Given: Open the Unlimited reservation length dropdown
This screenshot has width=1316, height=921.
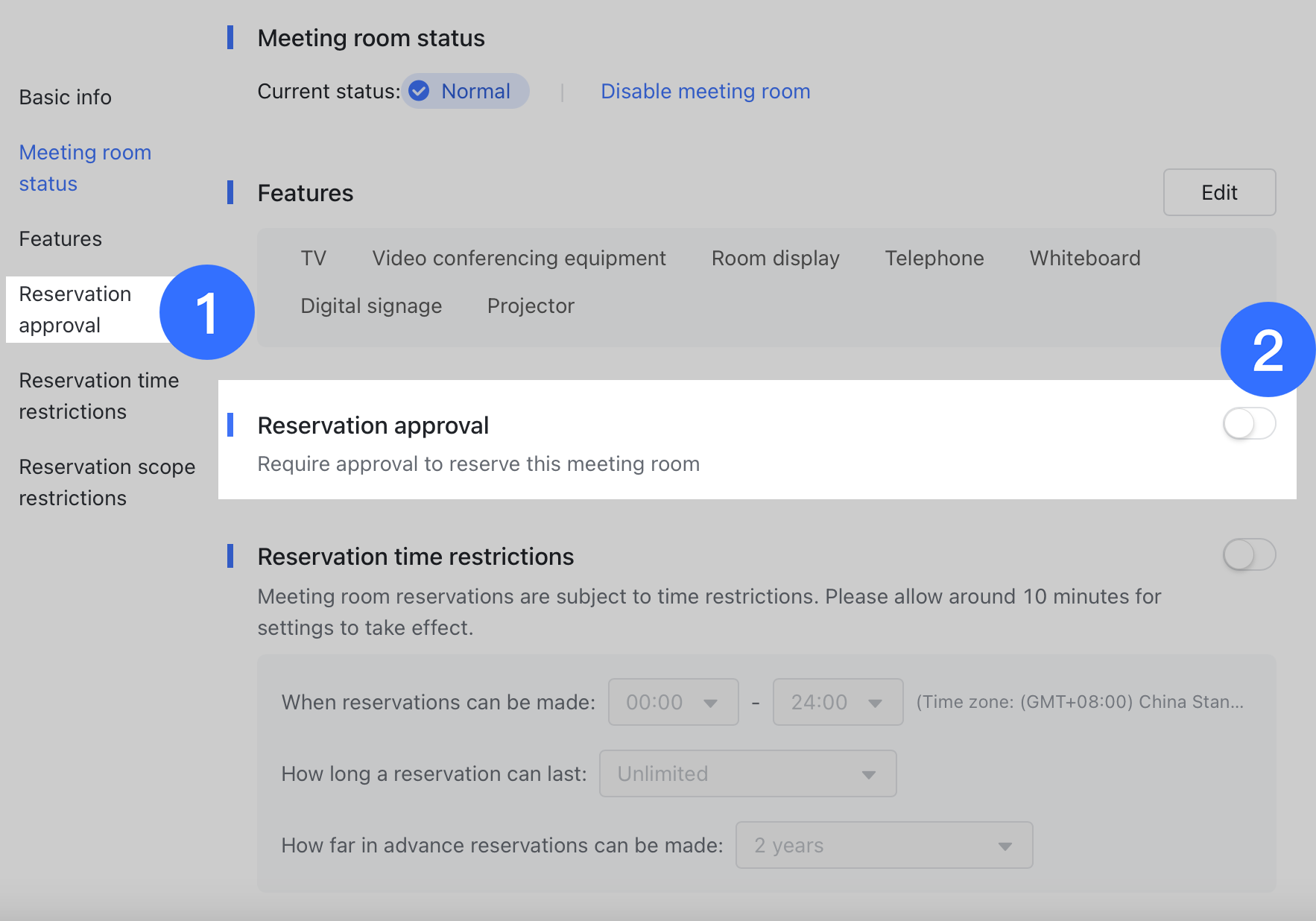Looking at the screenshot, I should [x=747, y=773].
